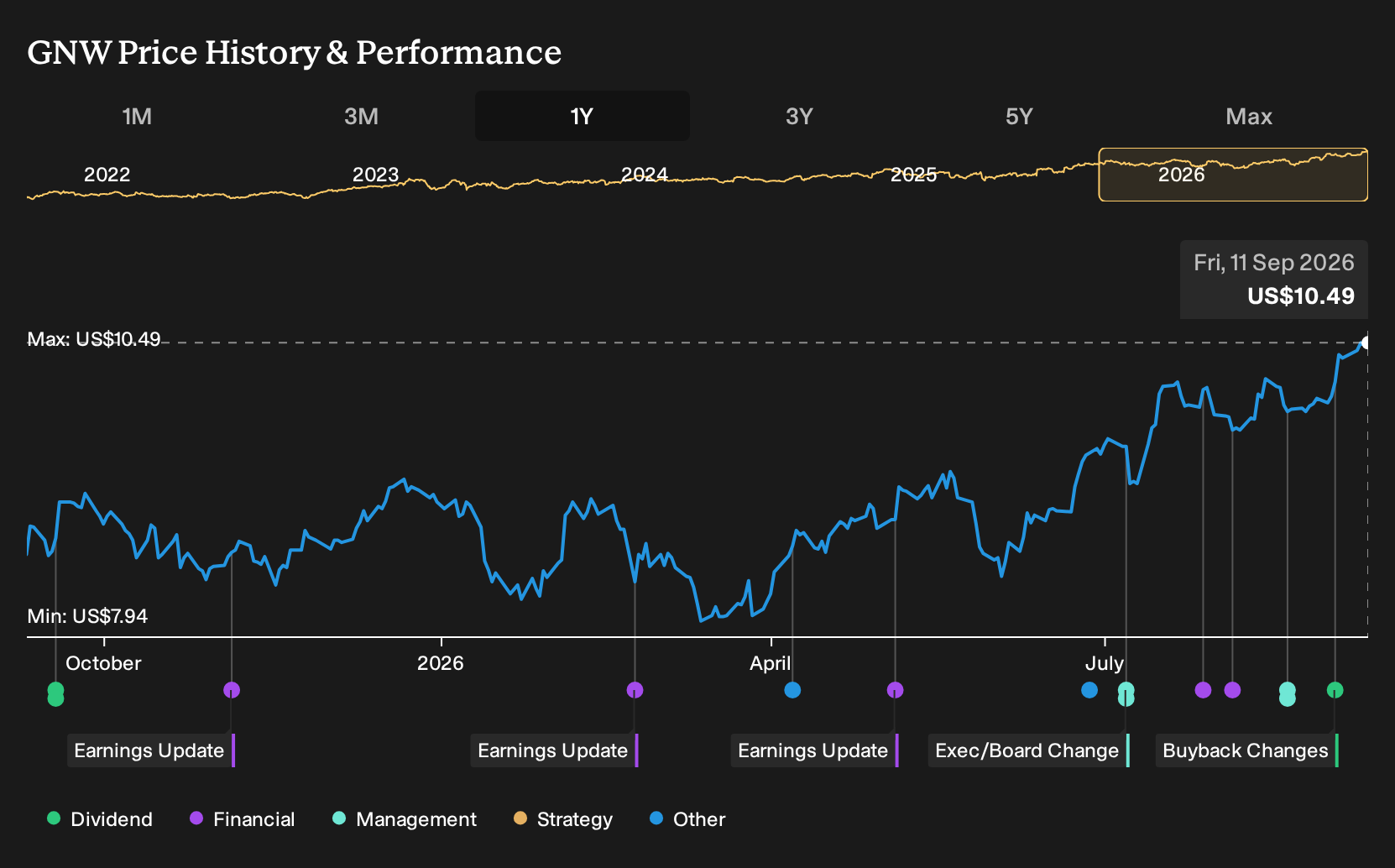Image resolution: width=1395 pixels, height=868 pixels.
Task: Show the Max time range
Action: (1249, 116)
